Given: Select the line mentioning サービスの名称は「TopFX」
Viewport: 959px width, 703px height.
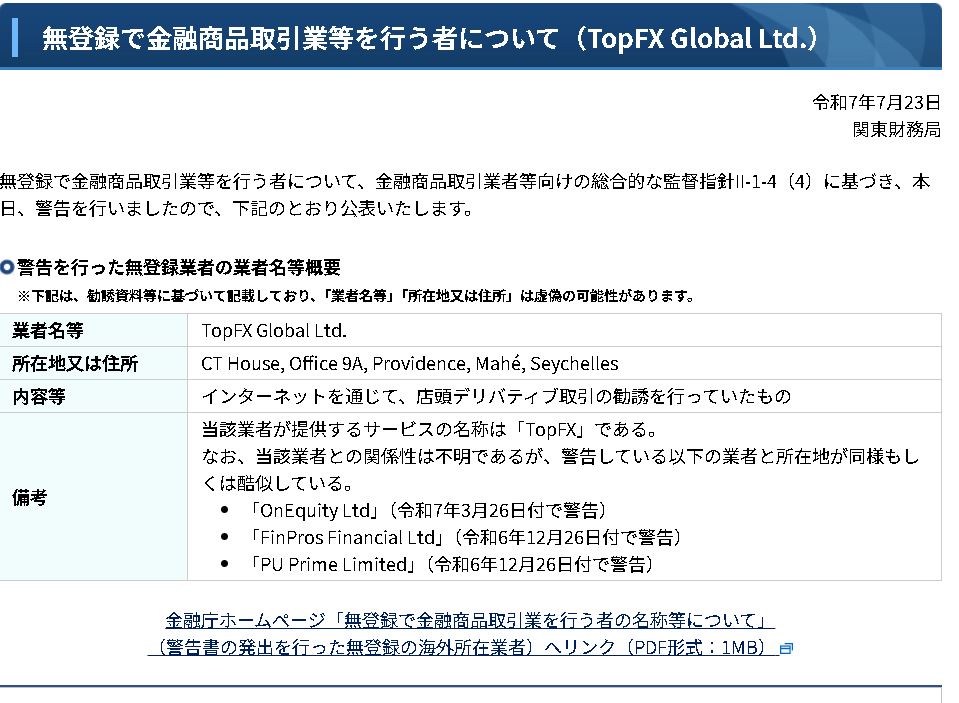Looking at the screenshot, I should pyautogui.click(x=430, y=430).
